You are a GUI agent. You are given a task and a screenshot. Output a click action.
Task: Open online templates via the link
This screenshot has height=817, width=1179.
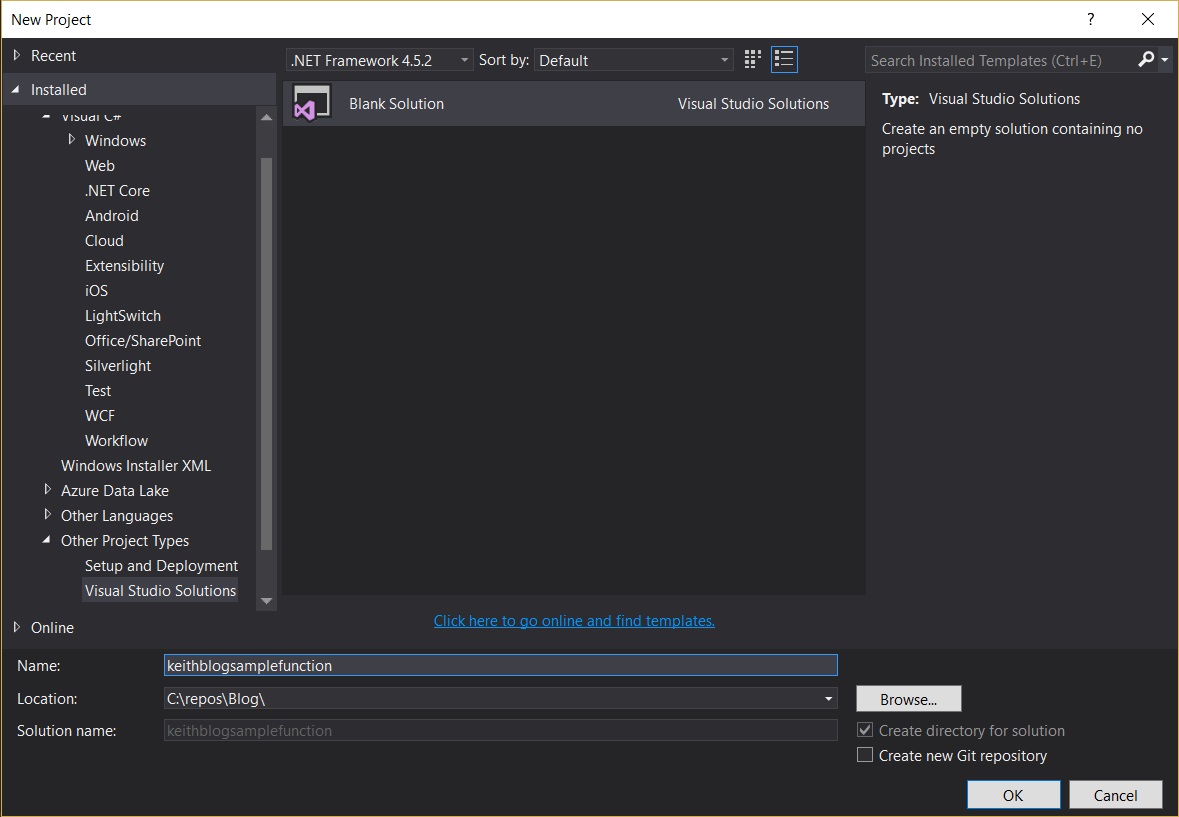(573, 620)
